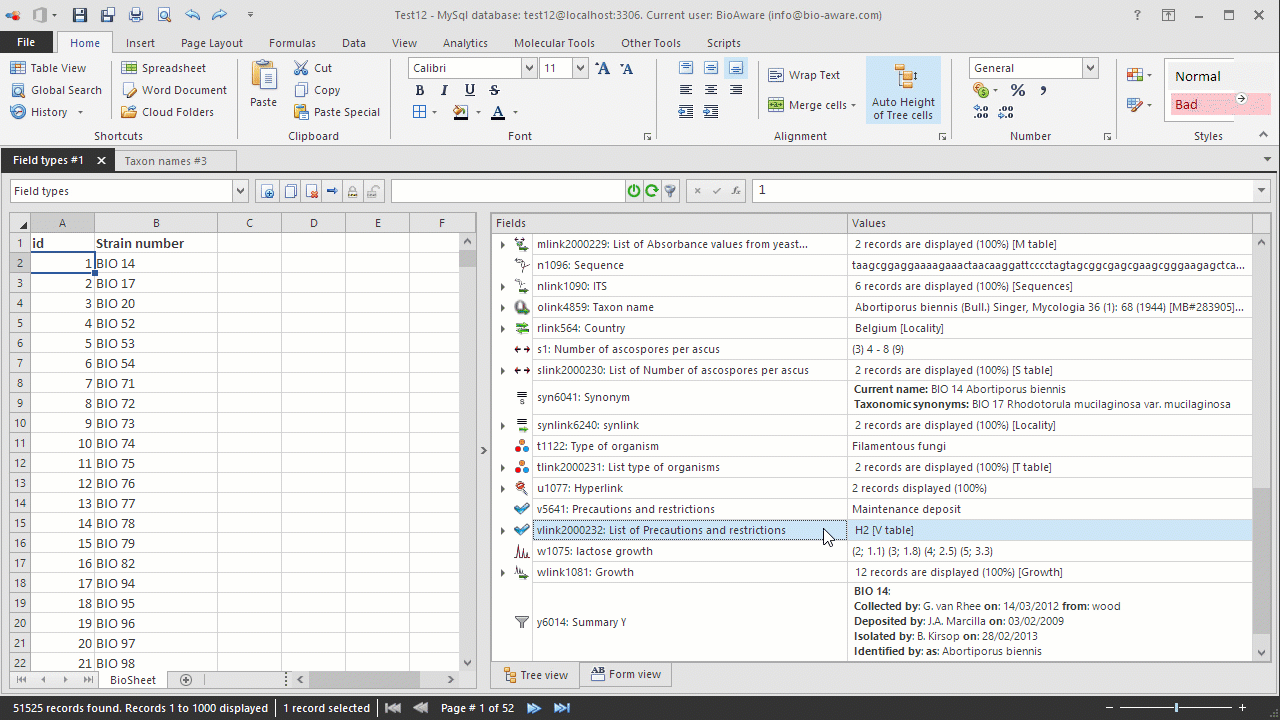Image resolution: width=1280 pixels, height=720 pixels.
Task: Open Cloud Folders
Action: 167,112
